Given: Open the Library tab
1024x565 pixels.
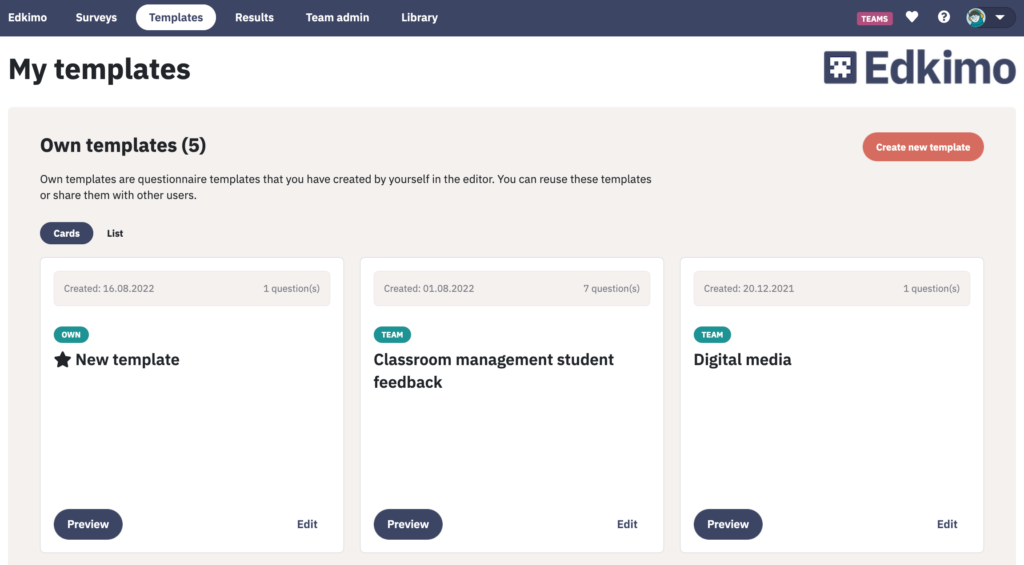Looking at the screenshot, I should pyautogui.click(x=419, y=18).
